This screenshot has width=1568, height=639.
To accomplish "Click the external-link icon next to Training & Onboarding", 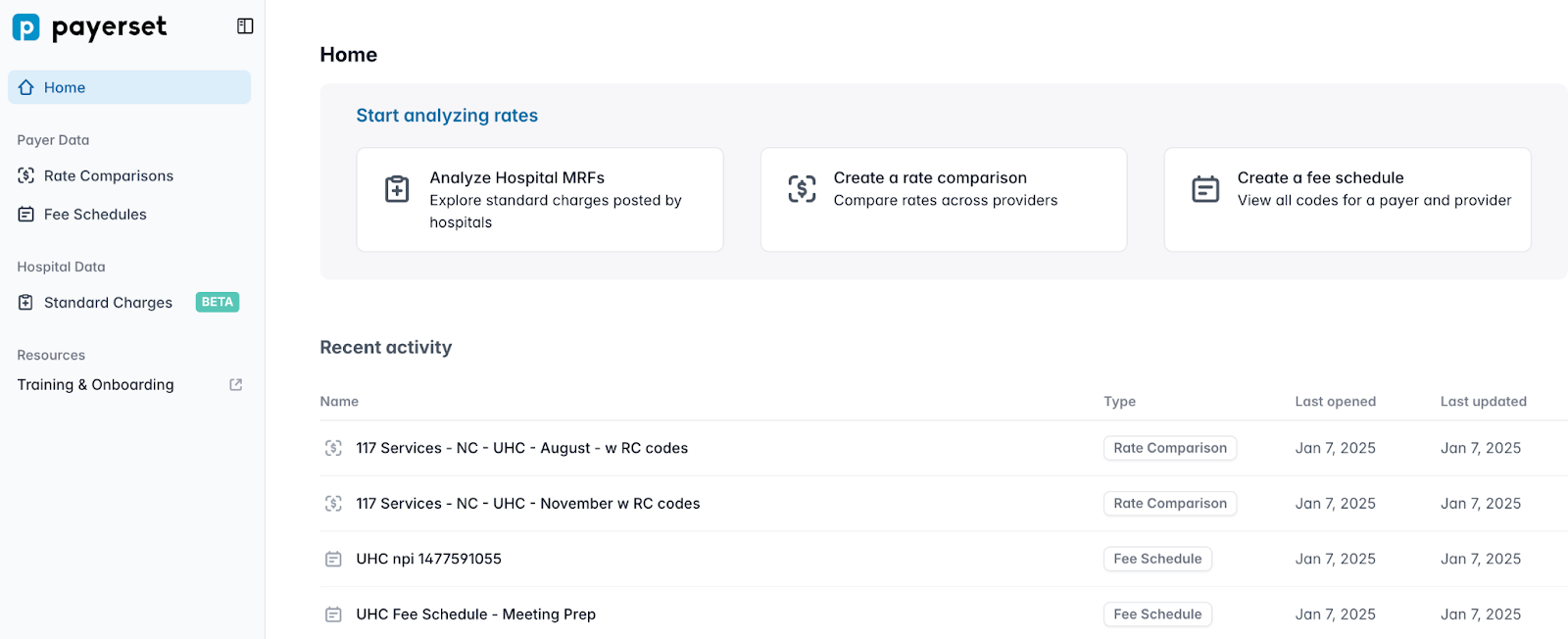I will tap(236, 384).
